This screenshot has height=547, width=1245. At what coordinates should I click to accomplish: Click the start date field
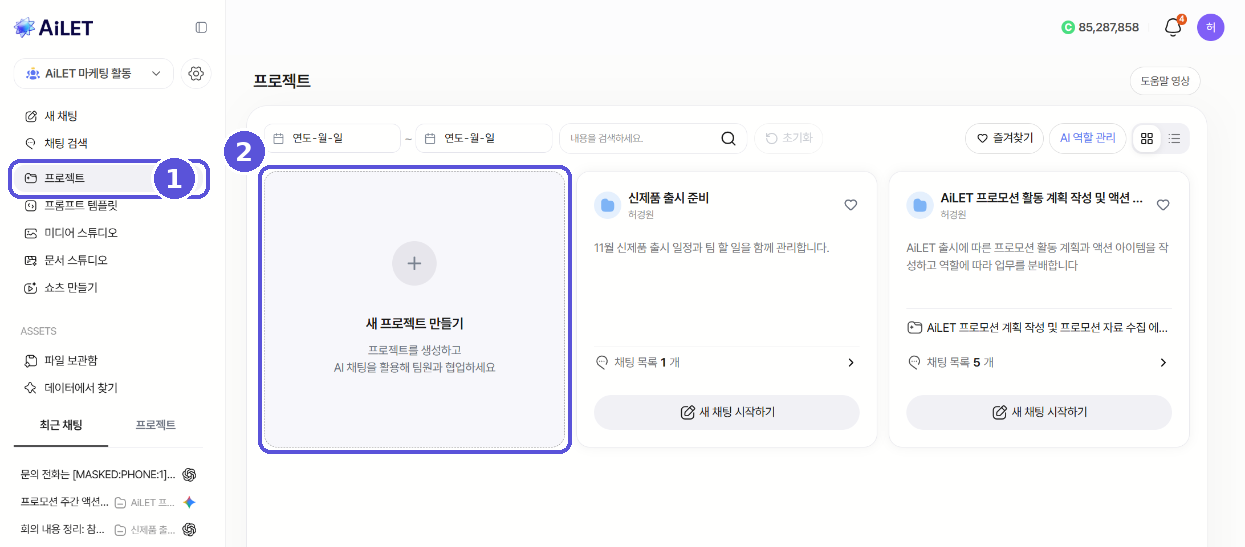pyautogui.click(x=333, y=138)
